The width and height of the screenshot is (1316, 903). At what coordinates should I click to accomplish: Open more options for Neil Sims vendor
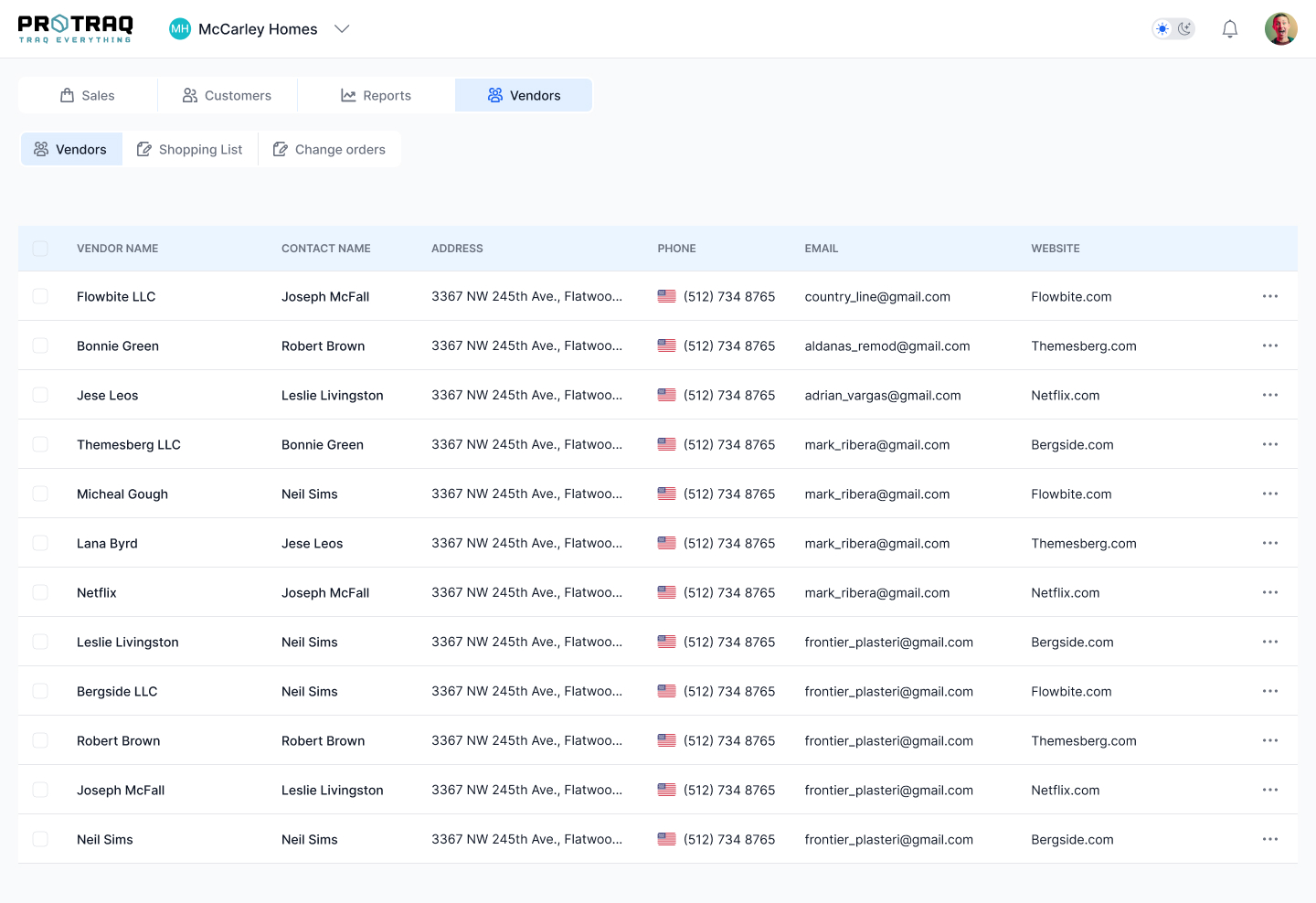click(x=1269, y=839)
